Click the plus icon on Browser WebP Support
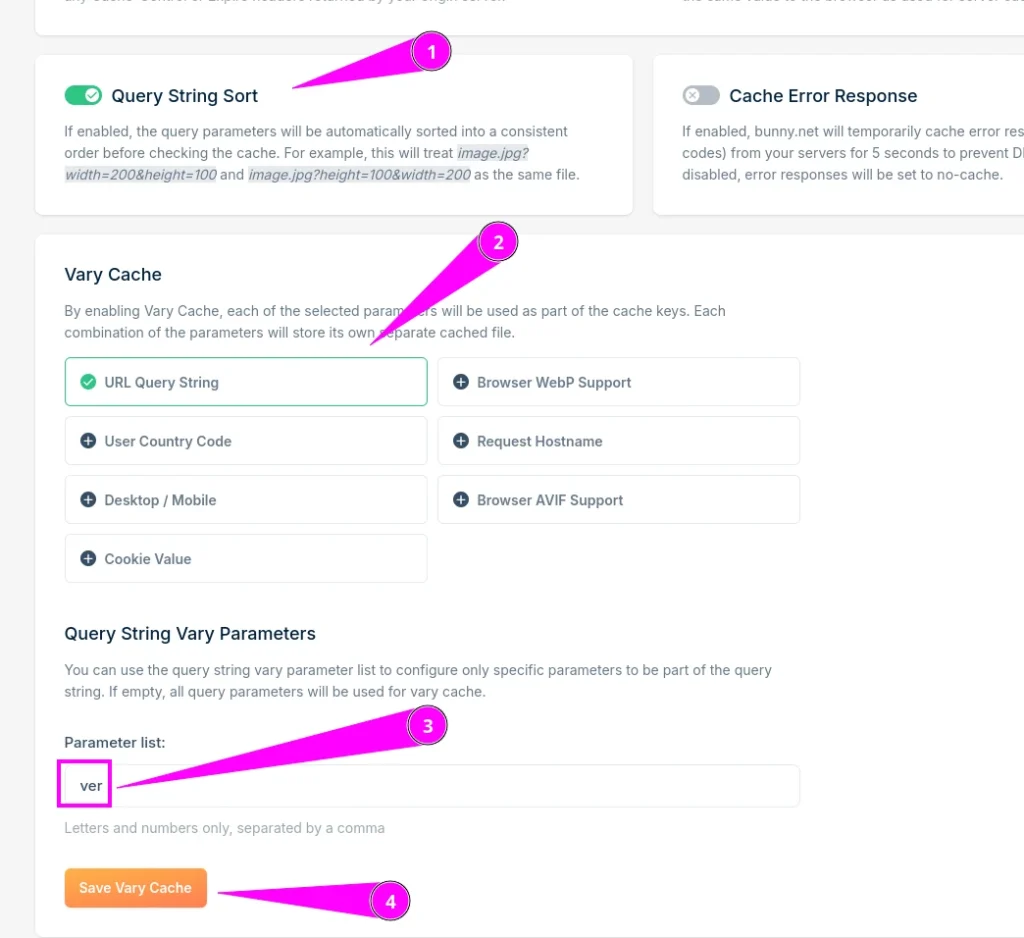Viewport: 1024px width, 938px height. (461, 381)
